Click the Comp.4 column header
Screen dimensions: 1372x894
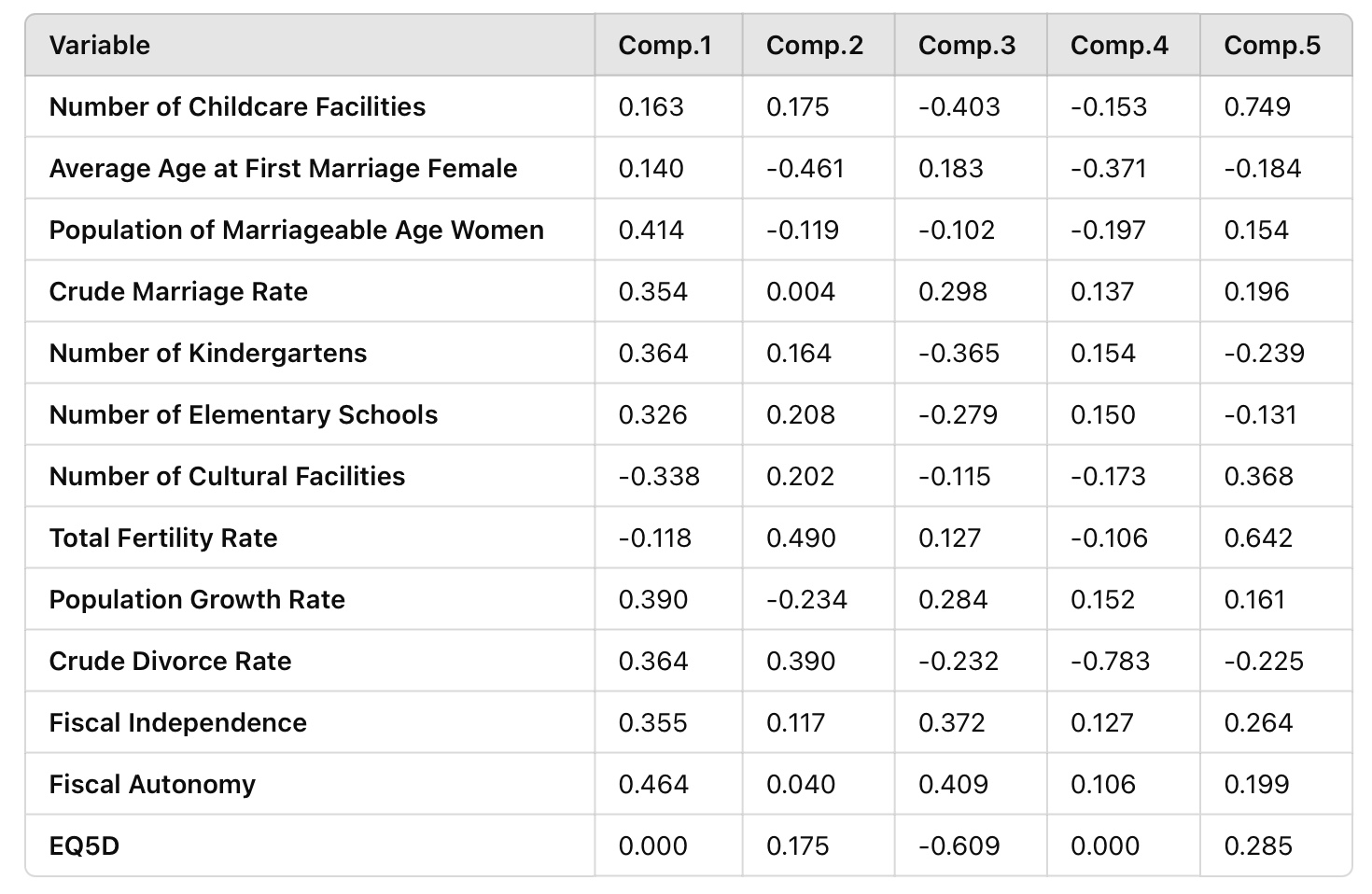coord(1118,45)
